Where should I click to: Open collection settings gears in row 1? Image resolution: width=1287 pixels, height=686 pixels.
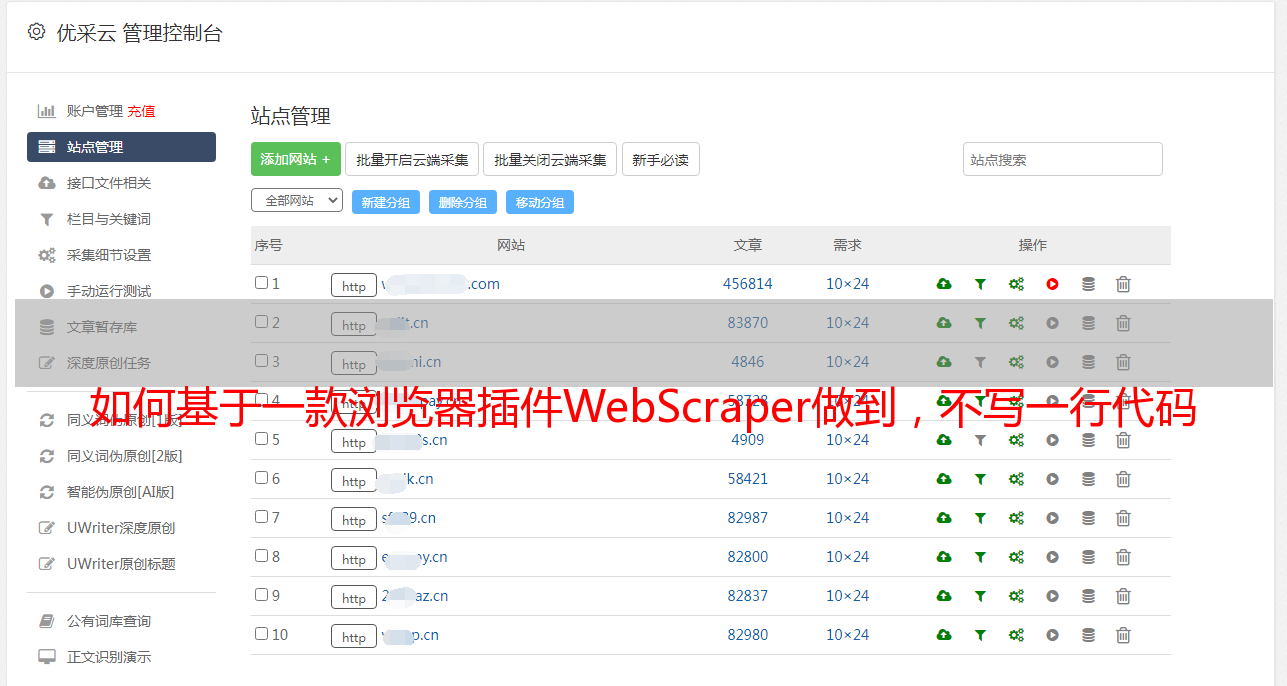1016,284
